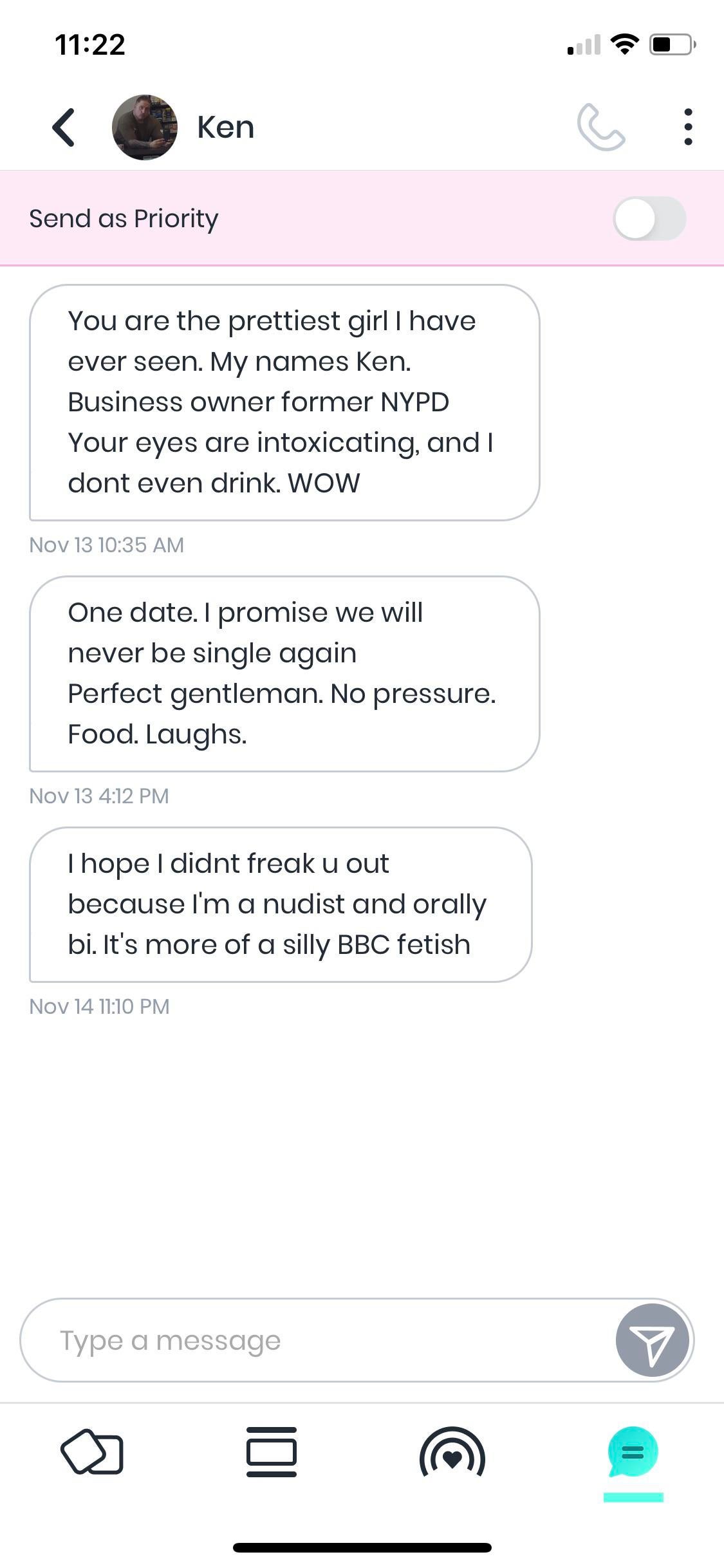Tap the 'One date' message bubble
This screenshot has height=1568, width=724.
coord(284,673)
